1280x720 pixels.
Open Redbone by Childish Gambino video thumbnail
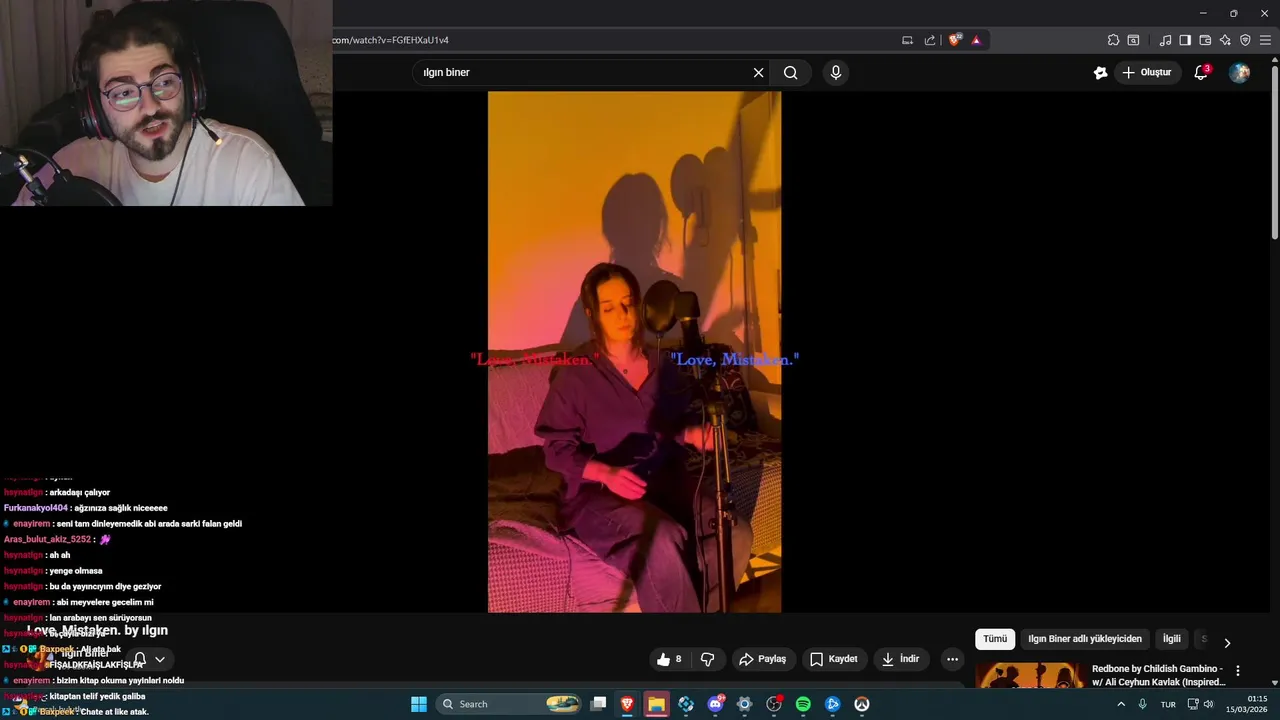(x=1030, y=675)
